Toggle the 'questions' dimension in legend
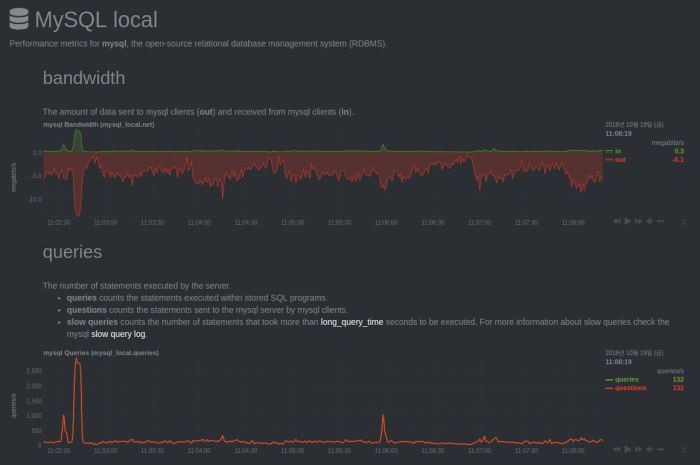The width and height of the screenshot is (700, 465). 630,388
